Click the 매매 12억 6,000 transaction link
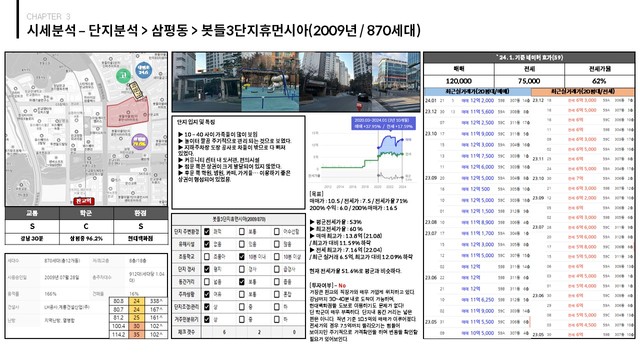The height and width of the screenshot is (360, 640). [478, 167]
